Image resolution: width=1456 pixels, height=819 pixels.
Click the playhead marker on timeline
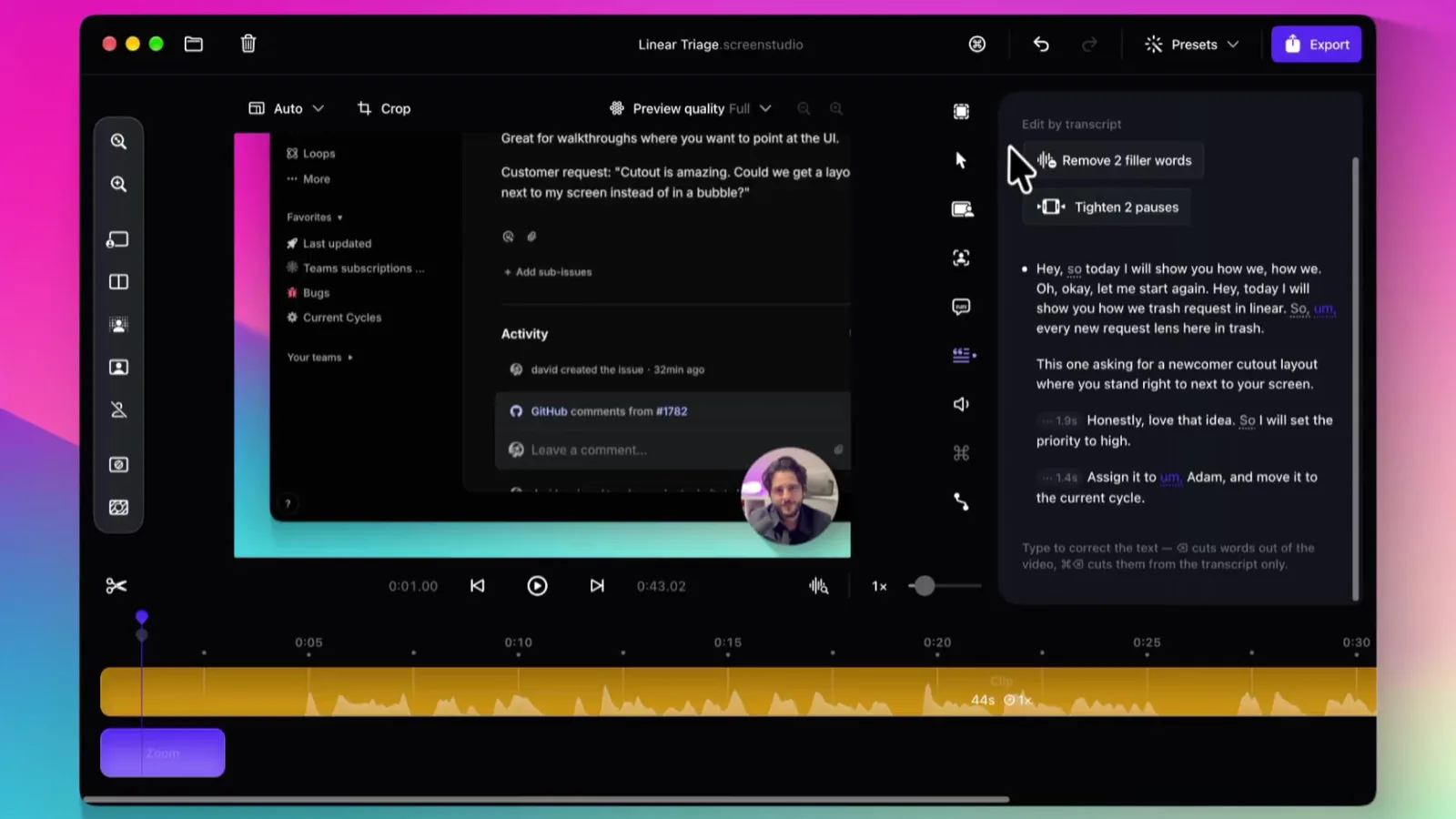pos(142,618)
